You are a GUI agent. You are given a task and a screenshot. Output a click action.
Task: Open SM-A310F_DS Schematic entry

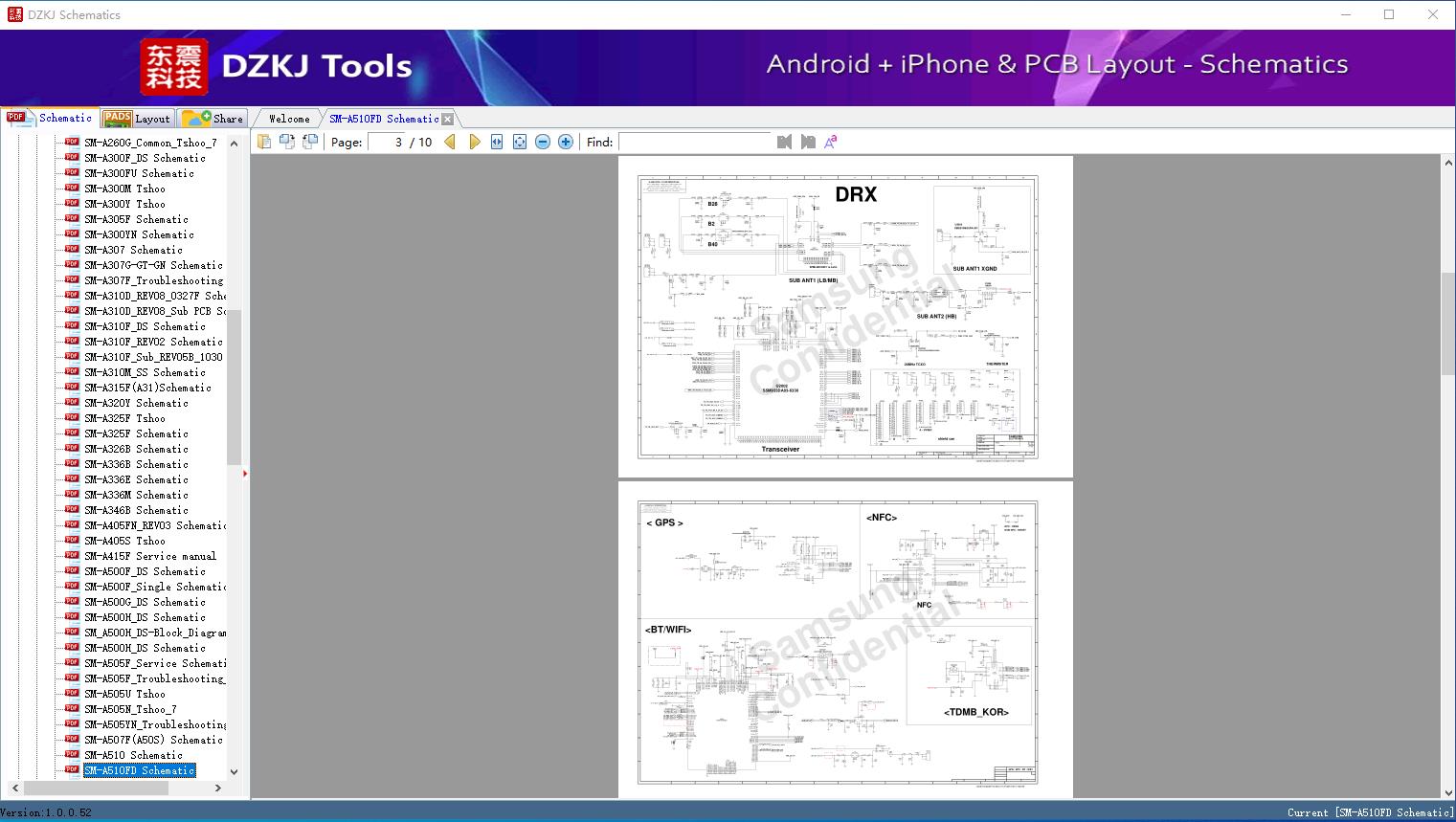point(145,326)
